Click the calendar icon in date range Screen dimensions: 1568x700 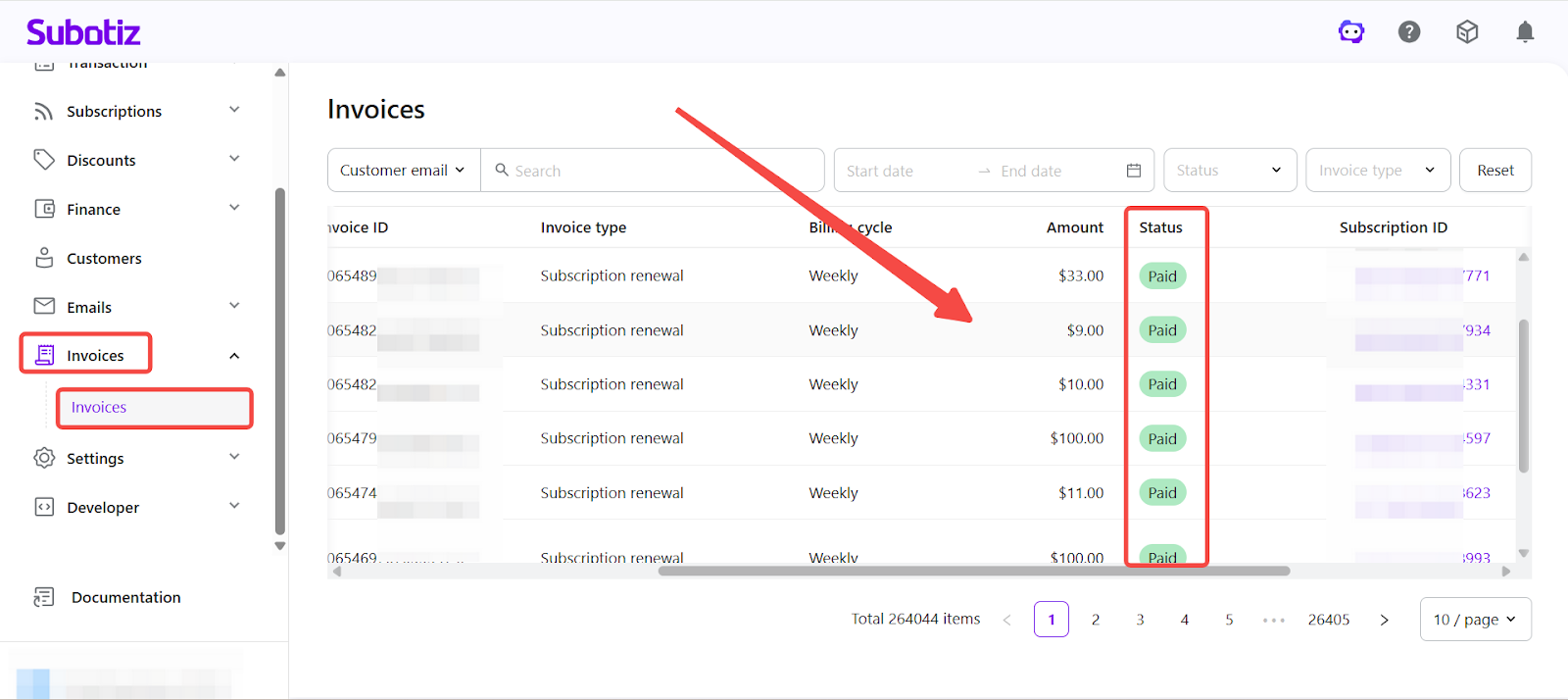tap(1134, 171)
